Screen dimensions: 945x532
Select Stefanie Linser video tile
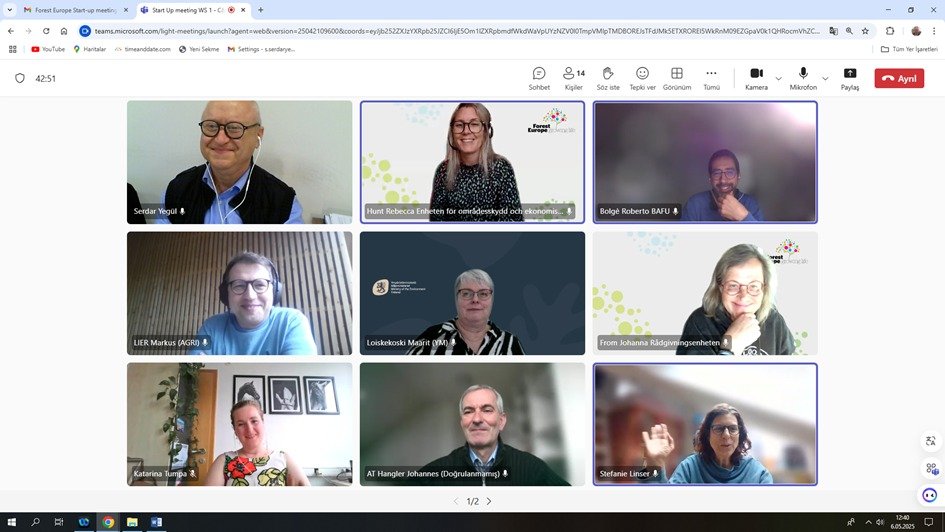[705, 424]
